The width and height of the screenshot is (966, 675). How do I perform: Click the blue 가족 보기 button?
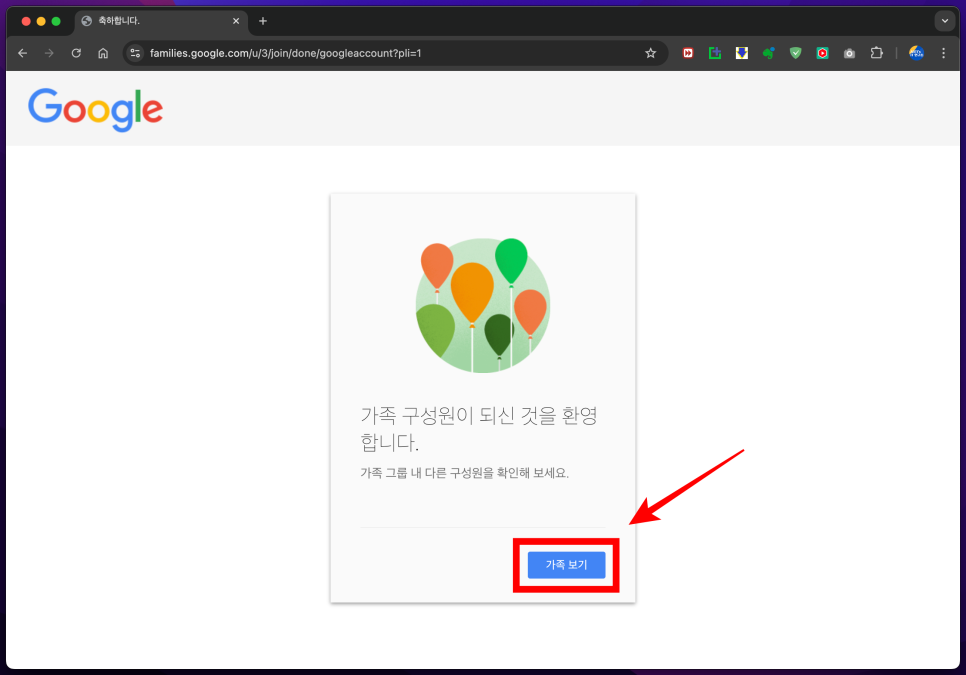pyautogui.click(x=566, y=565)
